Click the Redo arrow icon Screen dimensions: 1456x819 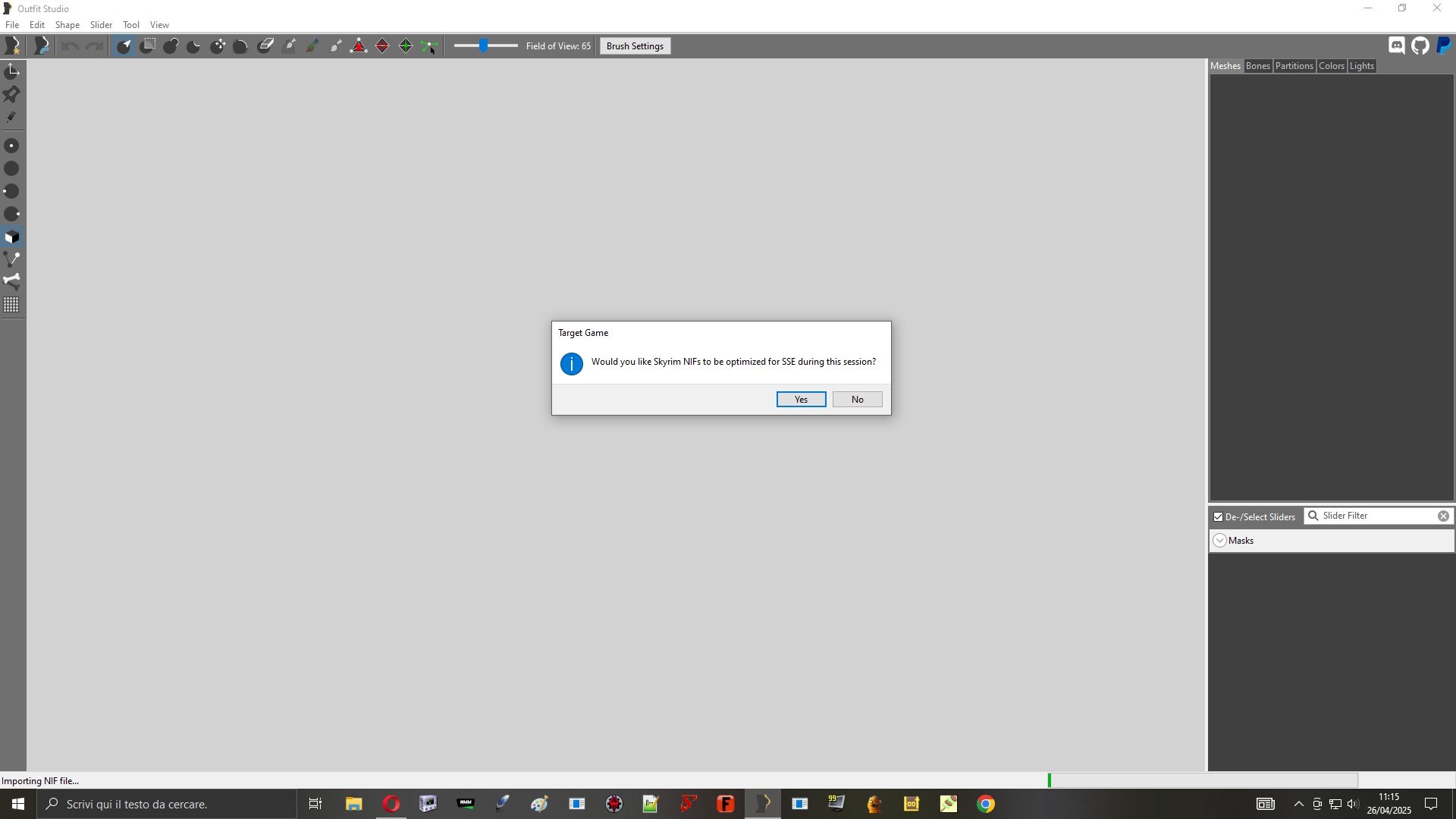click(94, 46)
